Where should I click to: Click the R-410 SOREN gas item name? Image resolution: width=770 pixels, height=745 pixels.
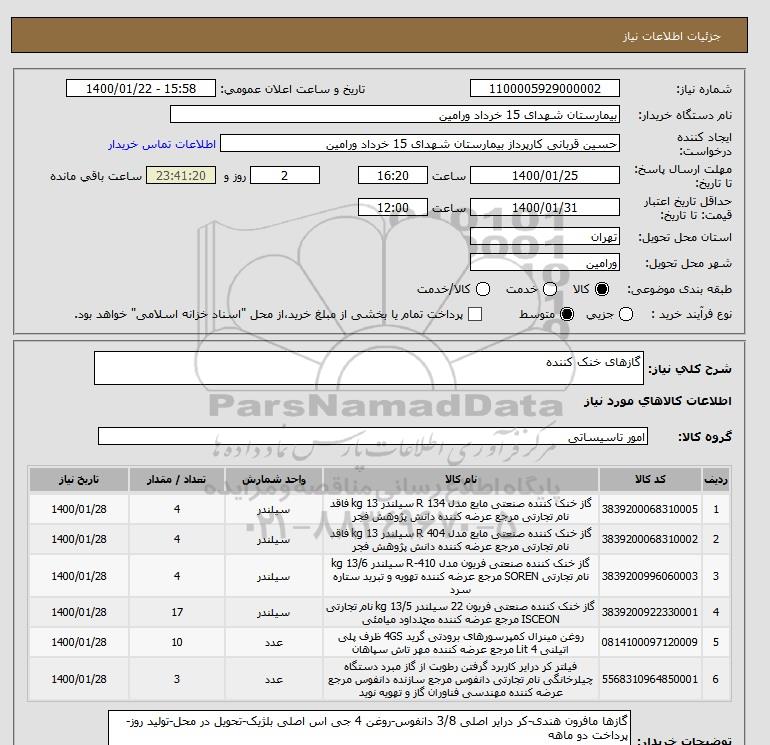pos(461,576)
